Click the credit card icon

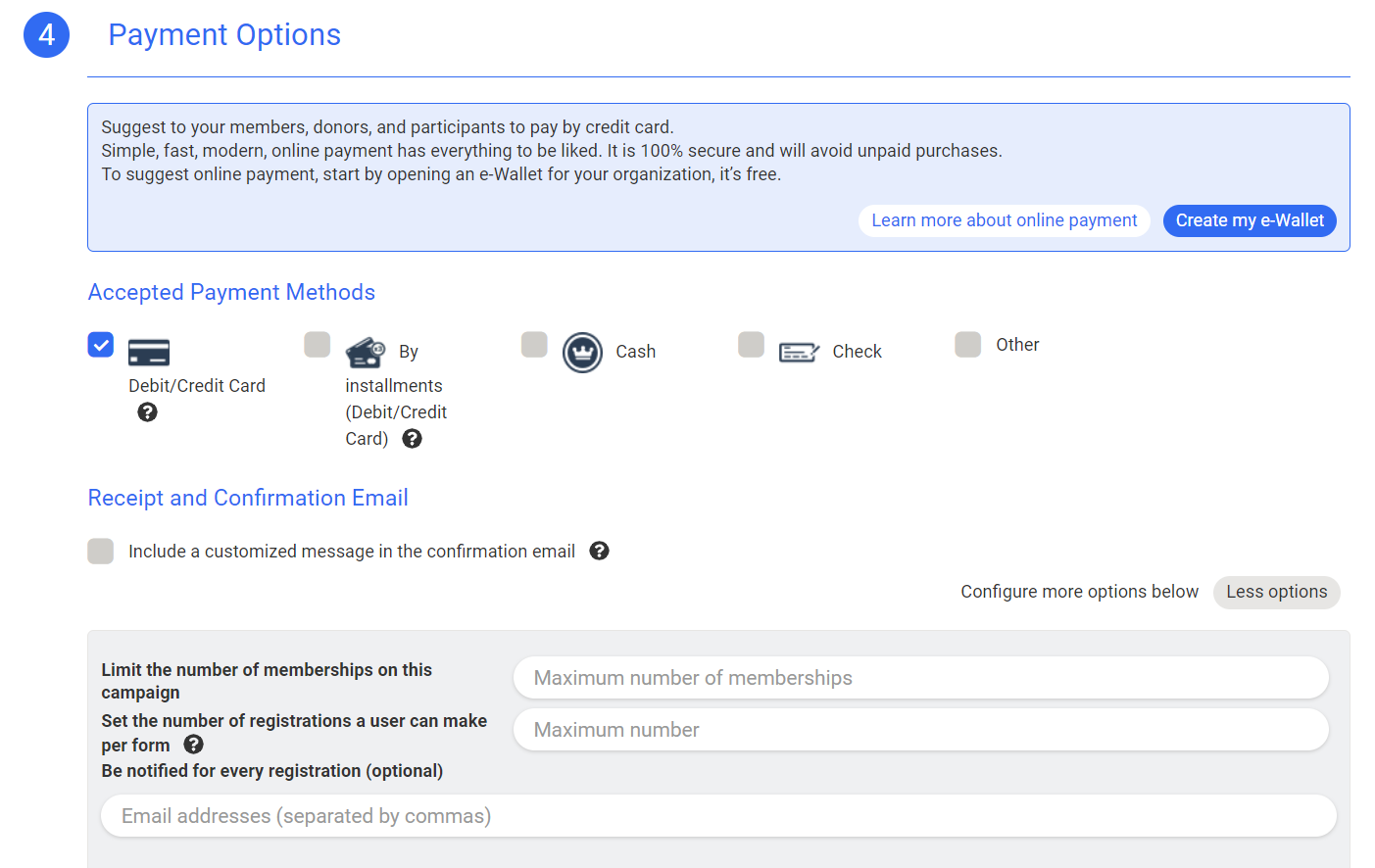[x=149, y=353]
